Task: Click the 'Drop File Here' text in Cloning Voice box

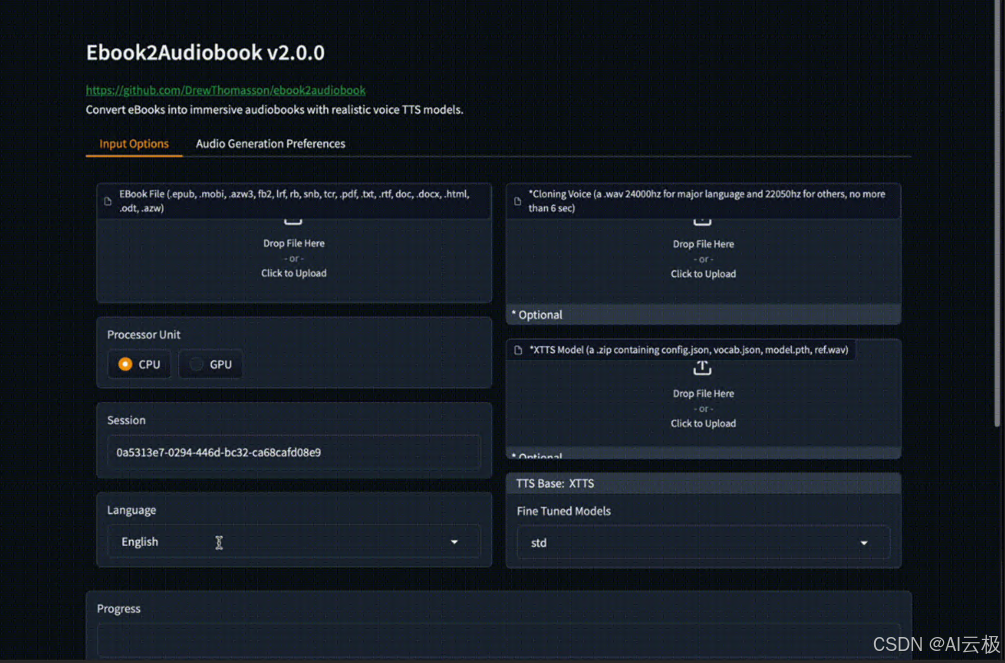Action: pos(703,244)
